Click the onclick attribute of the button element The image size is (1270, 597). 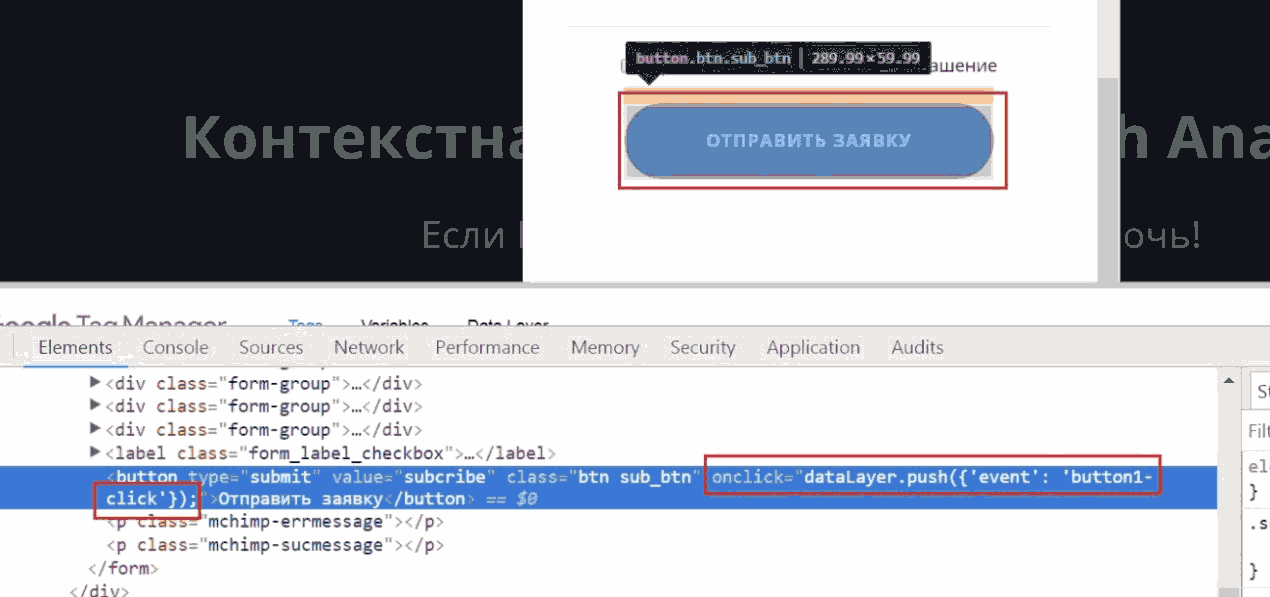pyautogui.click(x=750, y=477)
